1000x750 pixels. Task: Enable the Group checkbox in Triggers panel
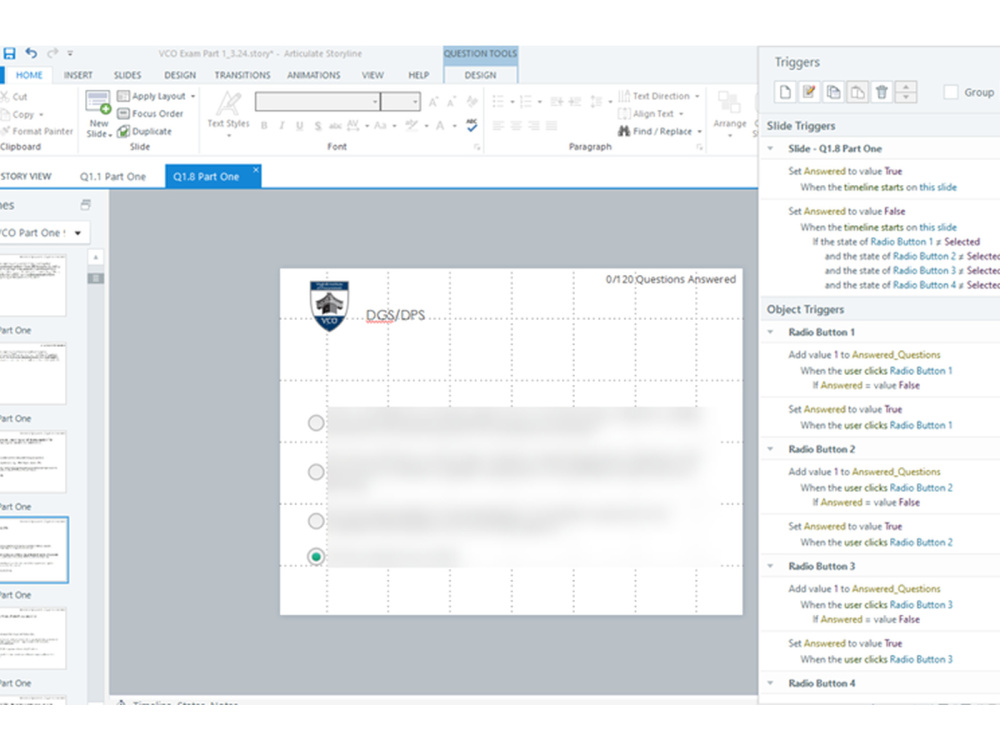[x=951, y=92]
